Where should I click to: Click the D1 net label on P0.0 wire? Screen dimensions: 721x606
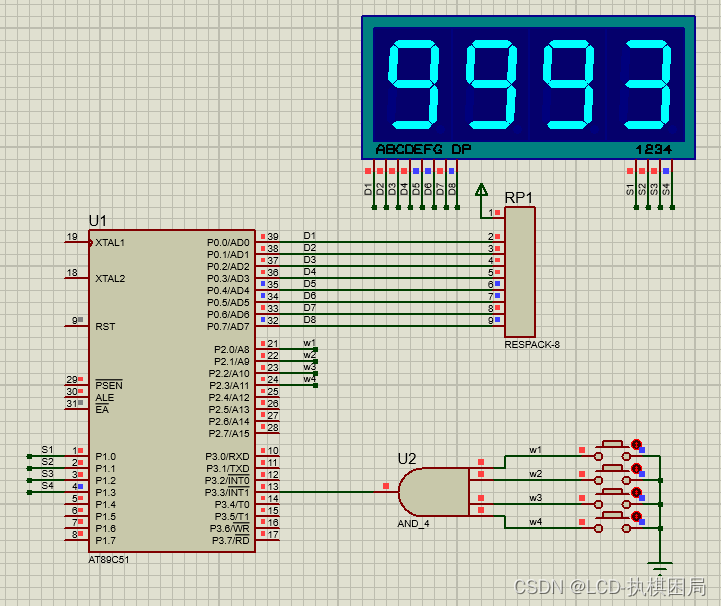coord(309,235)
